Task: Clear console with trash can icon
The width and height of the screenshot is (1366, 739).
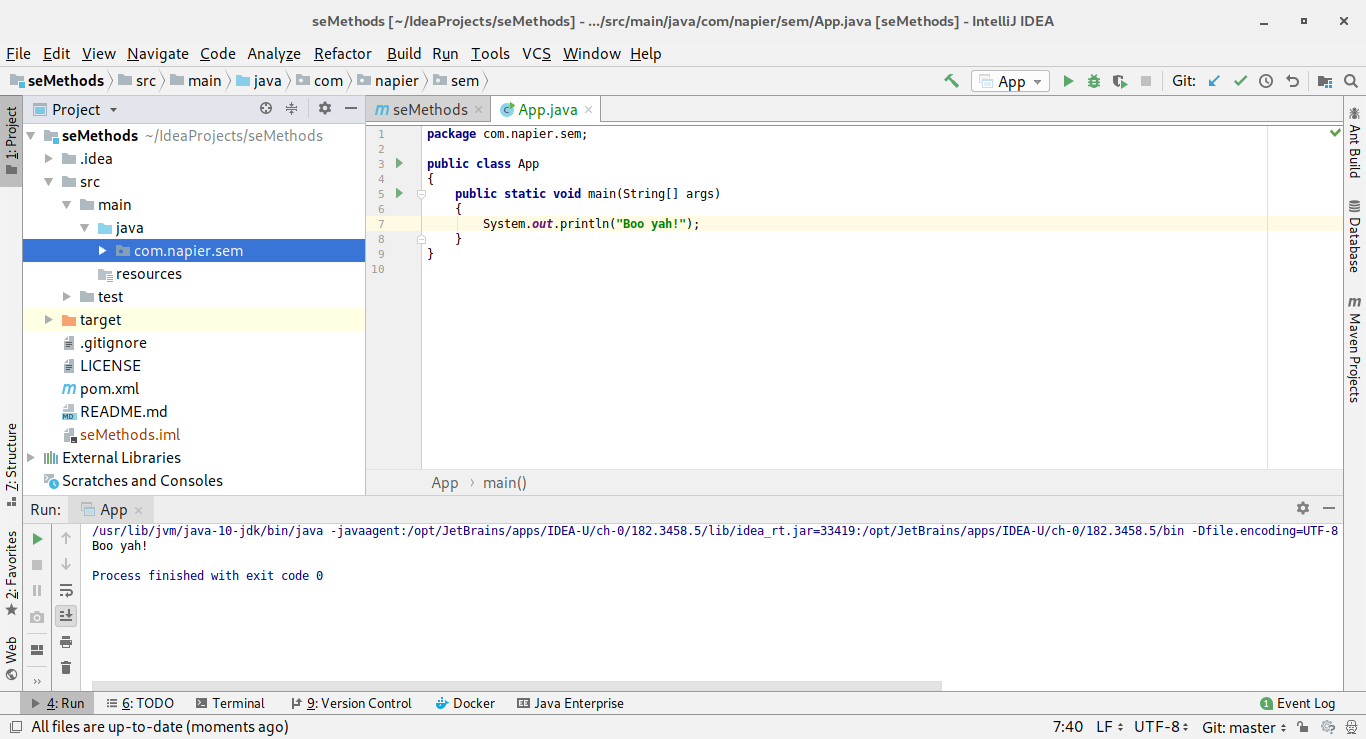Action: [66, 668]
